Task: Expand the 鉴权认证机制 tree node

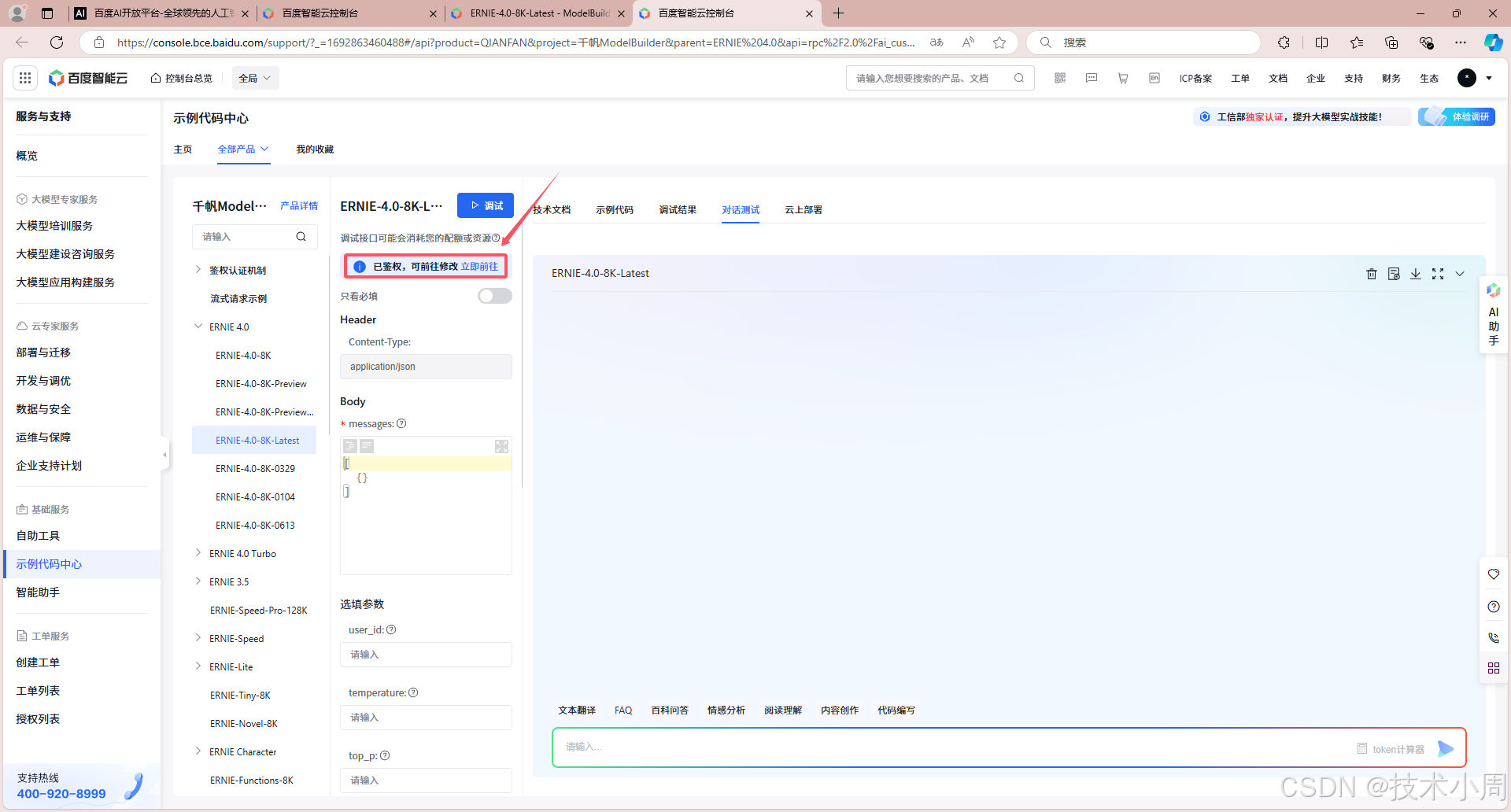Action: coord(198,269)
